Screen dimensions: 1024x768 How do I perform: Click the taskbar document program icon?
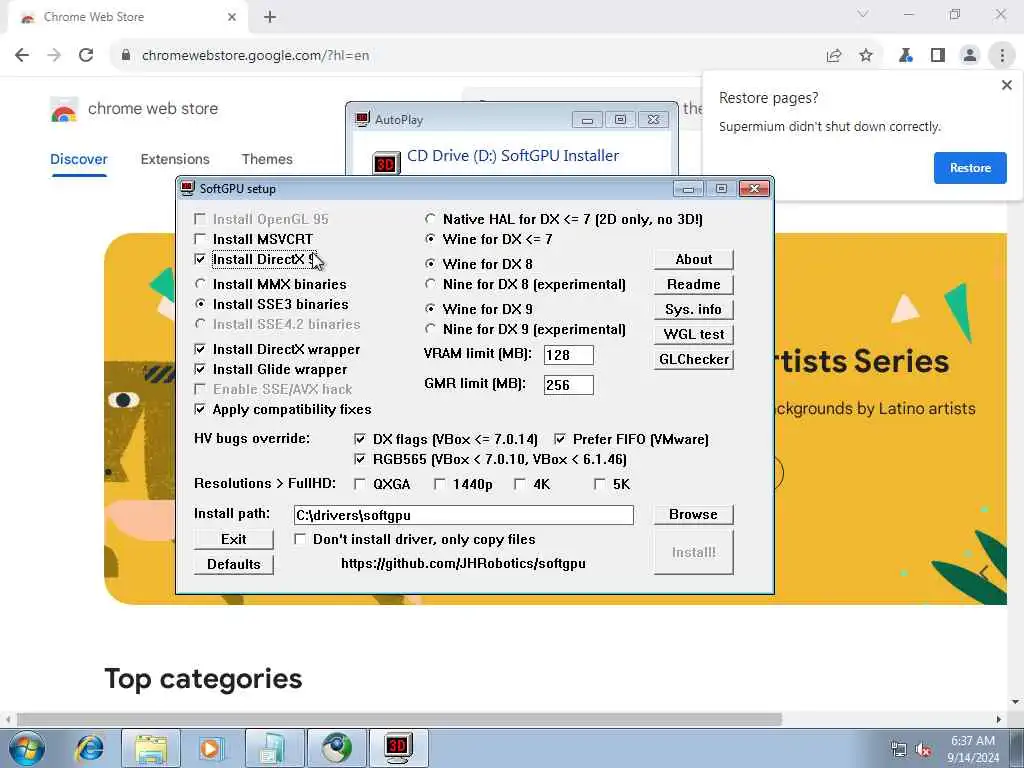pyautogui.click(x=274, y=748)
